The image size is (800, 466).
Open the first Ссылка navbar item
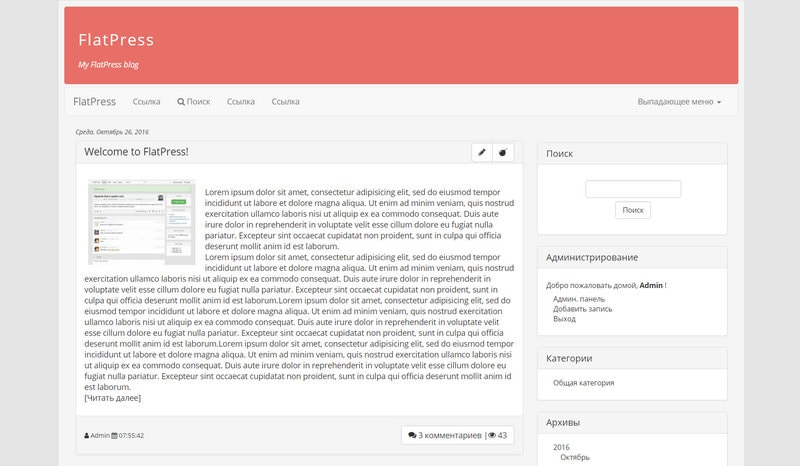click(146, 102)
